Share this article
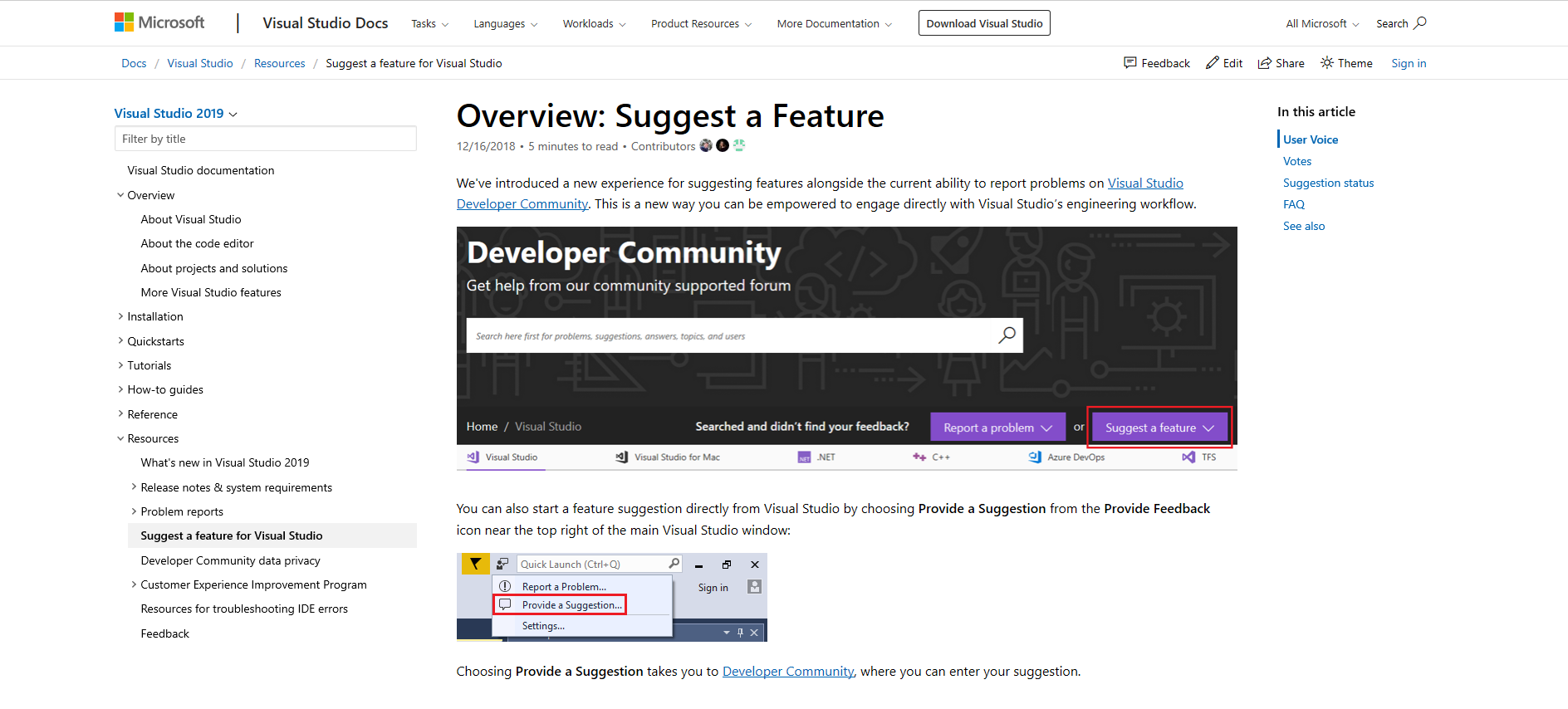The width and height of the screenshot is (1568, 709). point(1281,63)
